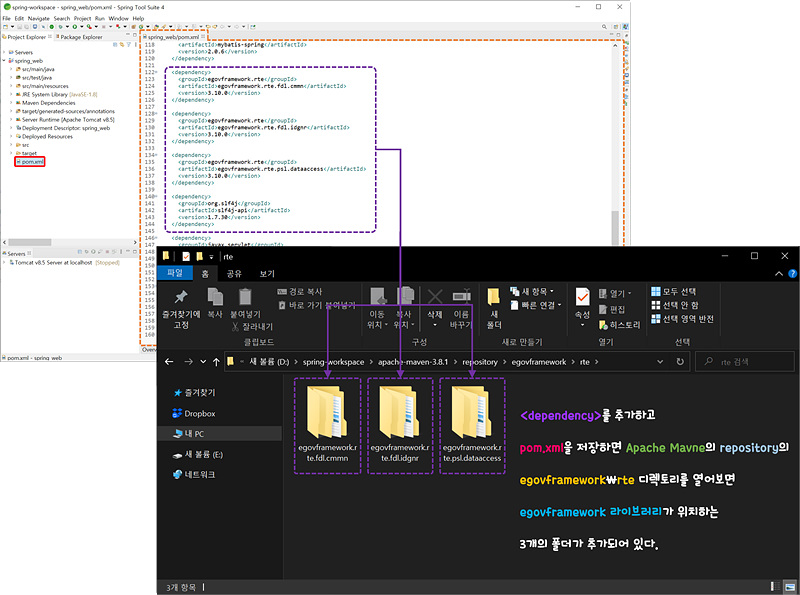The image size is (800, 595).
Task: Click the Explorer forward arrow
Action: (188, 362)
